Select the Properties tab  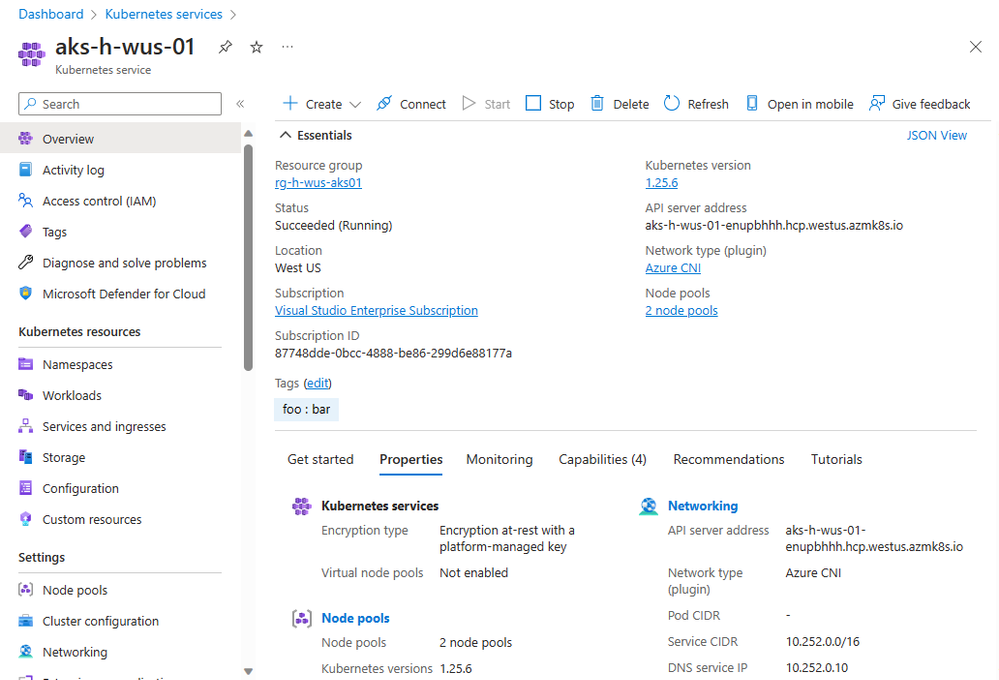411,459
